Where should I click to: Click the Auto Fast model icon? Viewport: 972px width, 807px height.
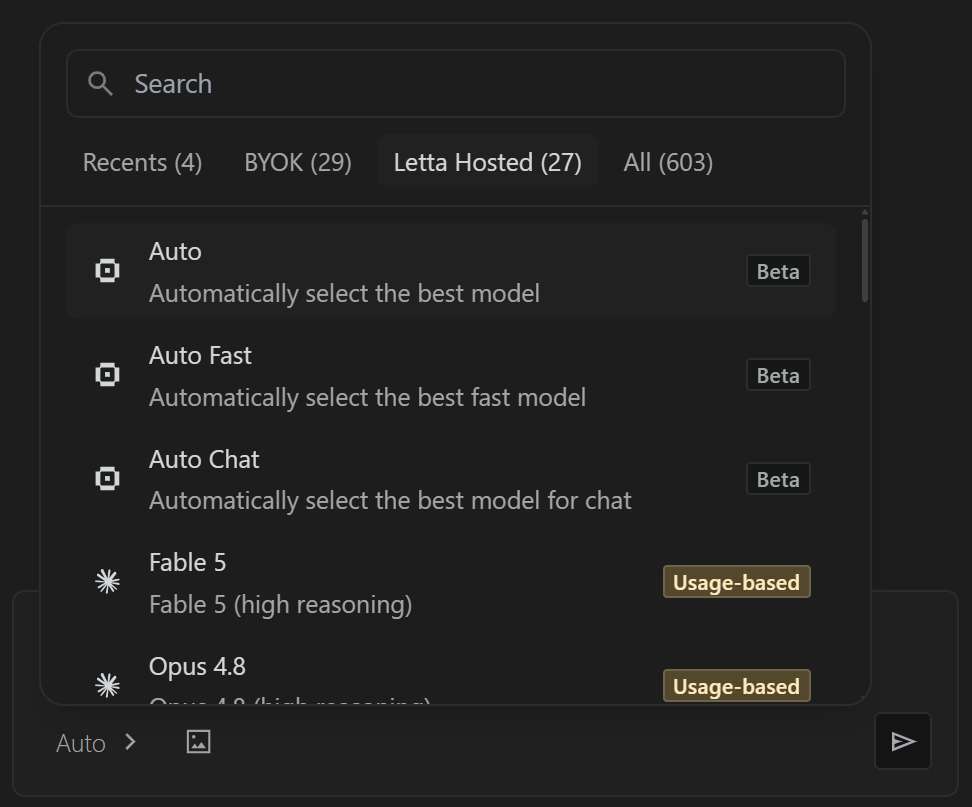tap(107, 375)
